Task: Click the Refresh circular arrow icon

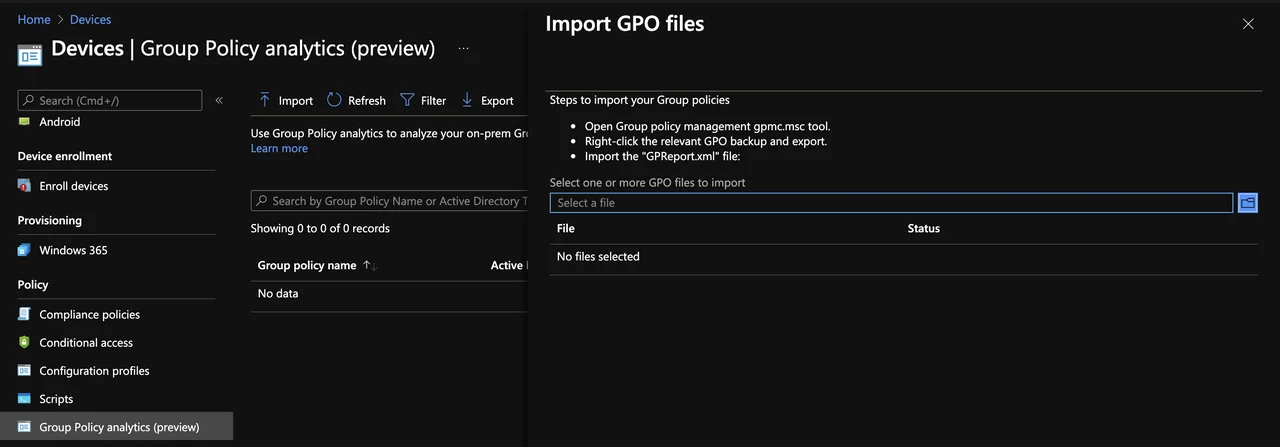Action: (334, 100)
